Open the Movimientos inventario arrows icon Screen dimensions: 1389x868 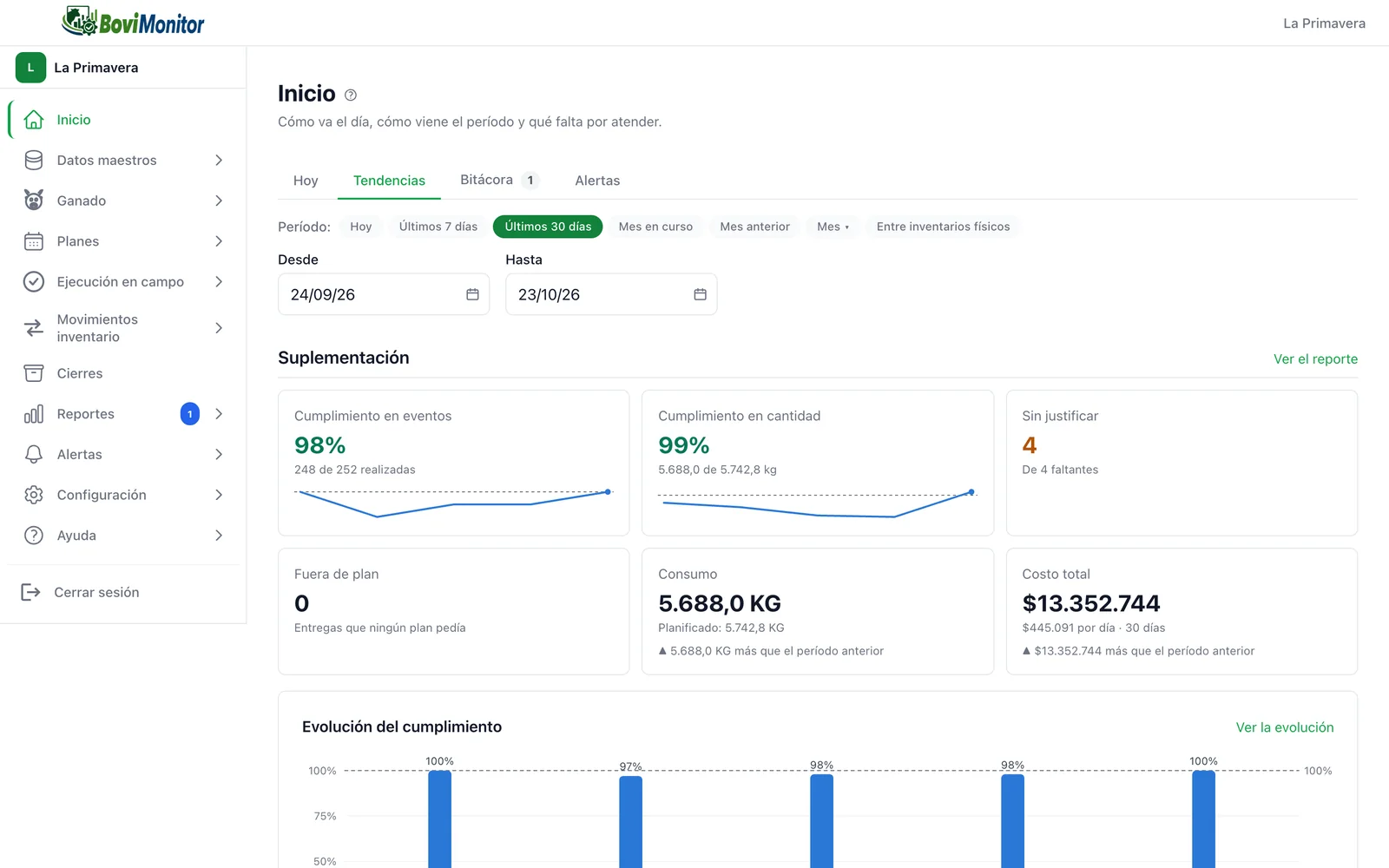(x=34, y=328)
